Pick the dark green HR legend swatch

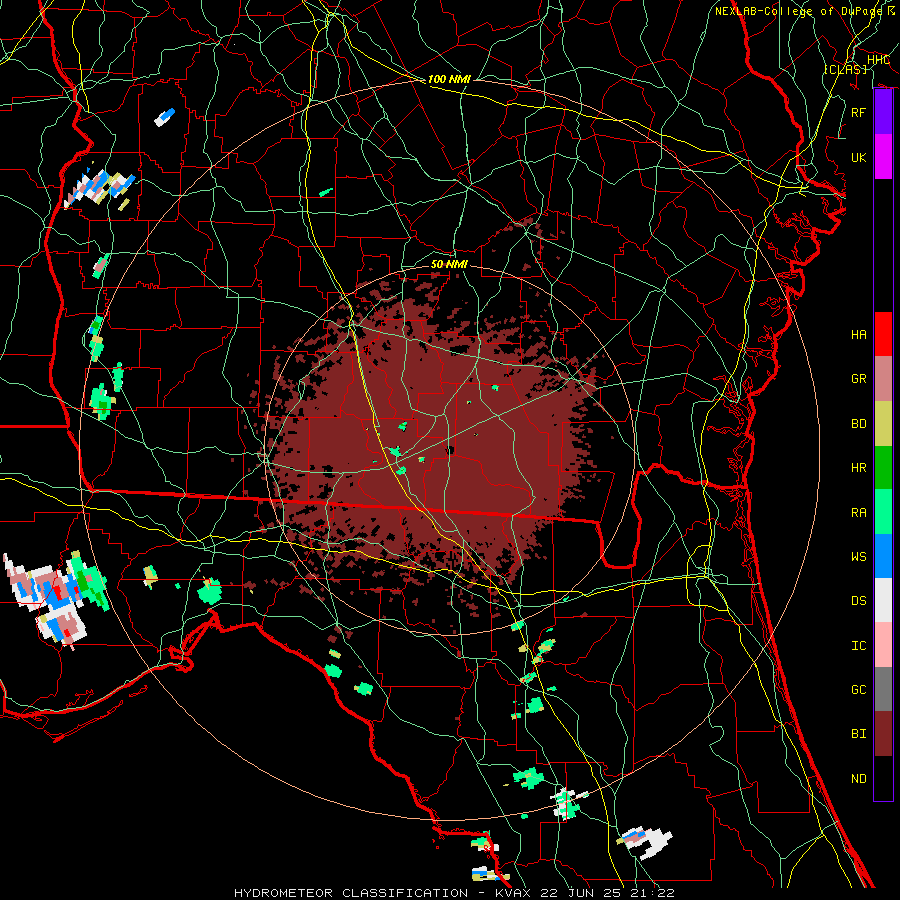(x=883, y=467)
